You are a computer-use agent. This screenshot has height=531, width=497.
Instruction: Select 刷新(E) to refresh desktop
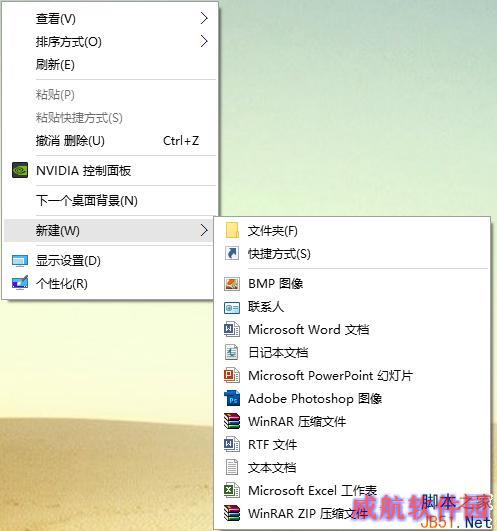(x=109, y=64)
